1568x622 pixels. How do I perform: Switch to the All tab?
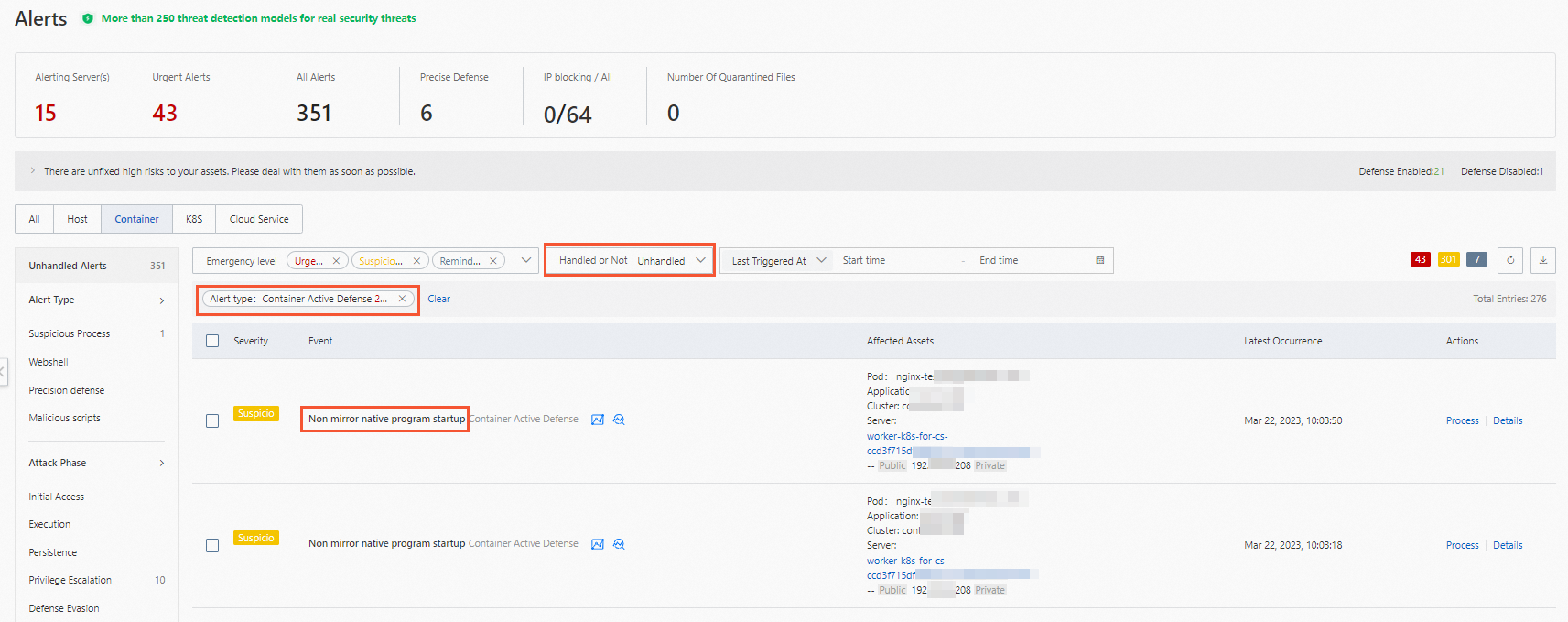35,219
